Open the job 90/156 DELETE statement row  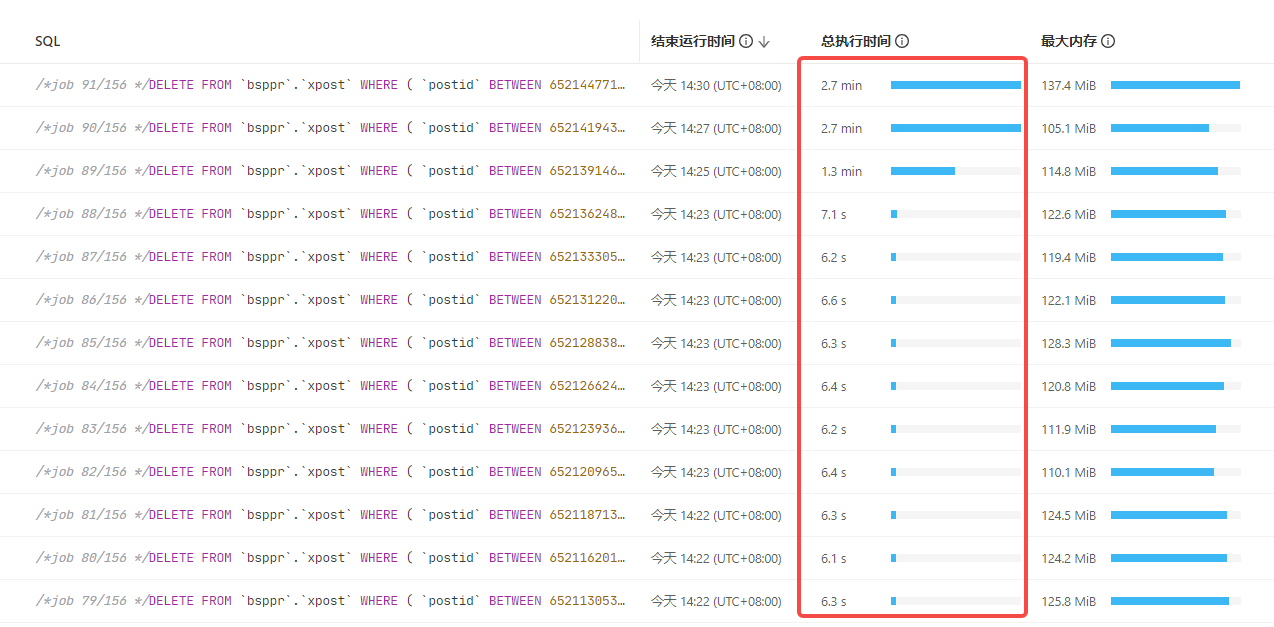(x=330, y=128)
